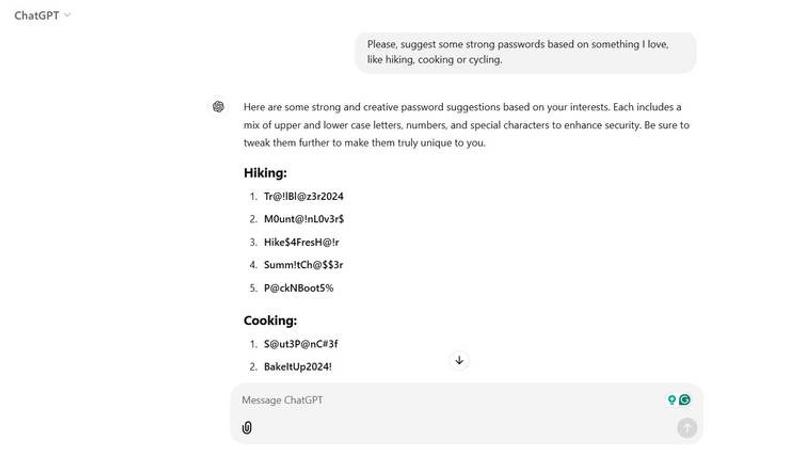Click the Hiking section heading

coord(265,173)
